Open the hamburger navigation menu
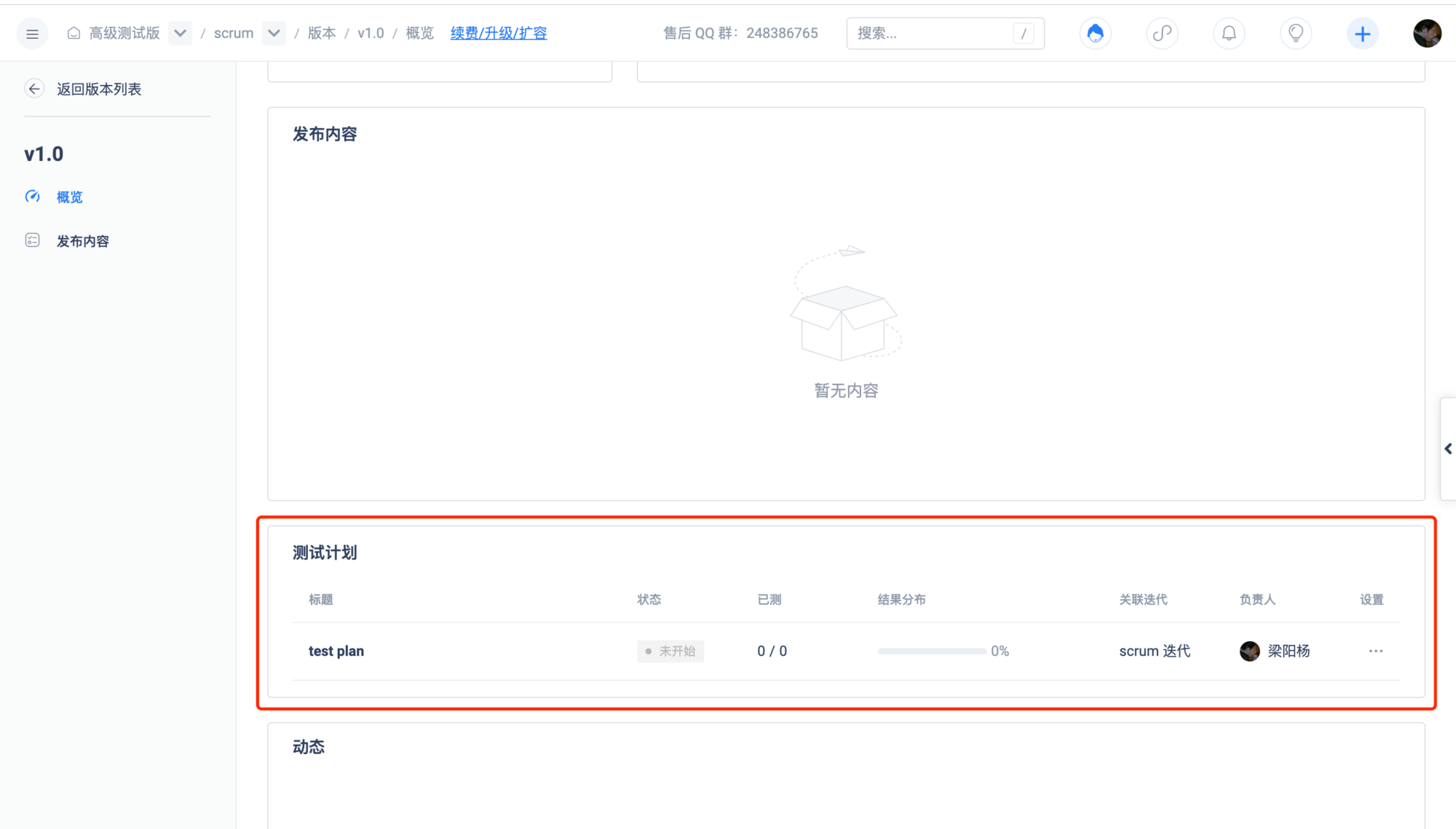The image size is (1456, 829). click(32, 33)
